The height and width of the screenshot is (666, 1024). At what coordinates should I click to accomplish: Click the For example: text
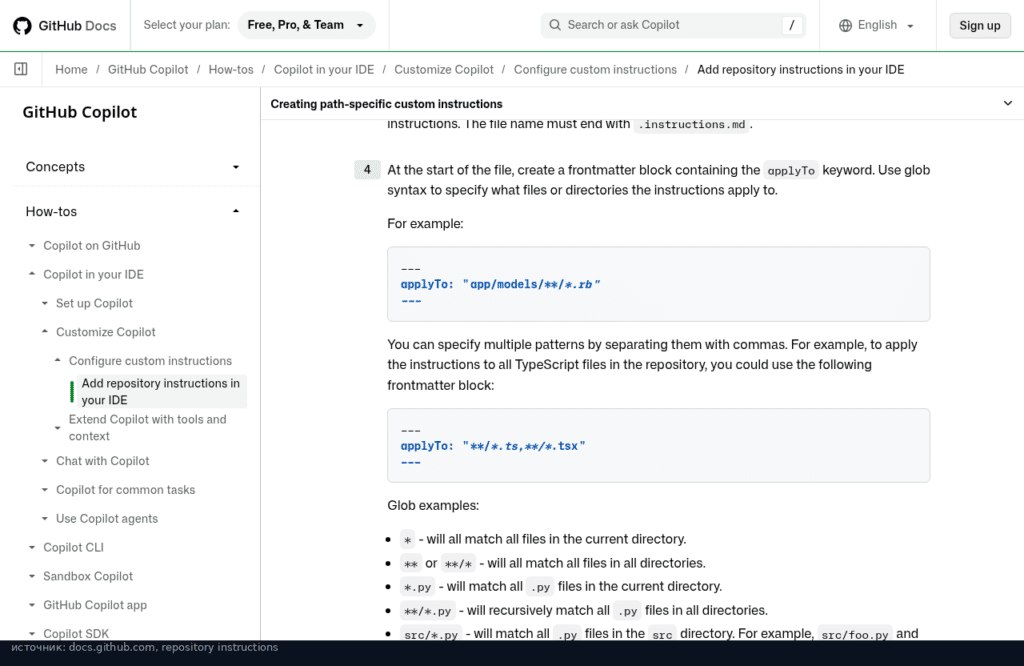pos(425,223)
